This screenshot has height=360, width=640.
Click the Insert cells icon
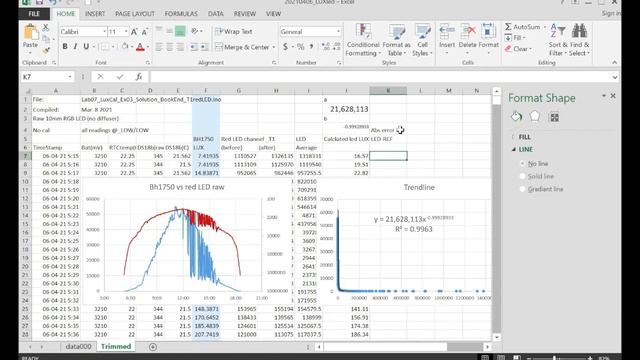[x=447, y=31]
